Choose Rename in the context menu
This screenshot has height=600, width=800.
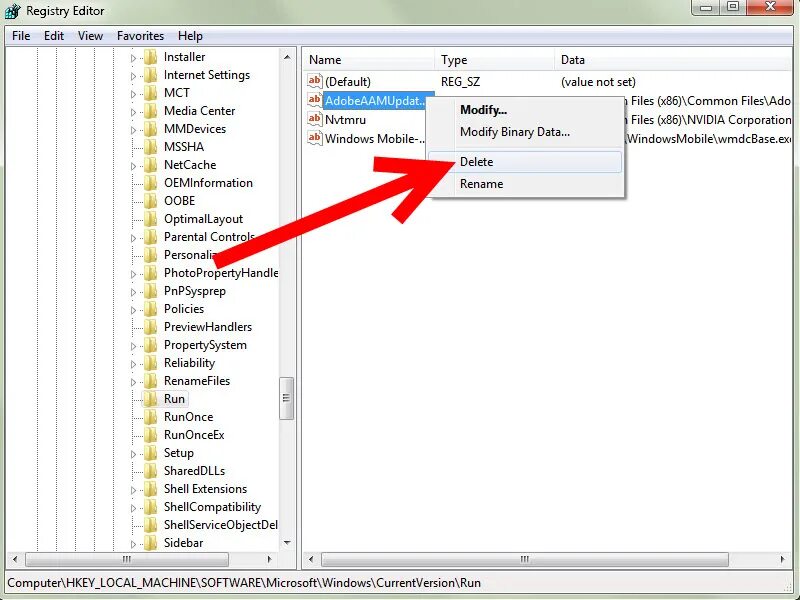tap(525, 184)
